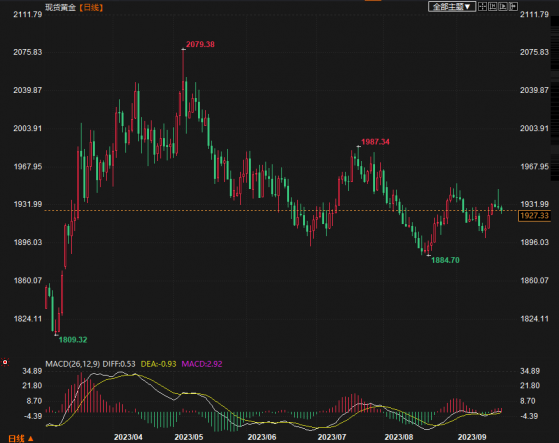Click the 1987.34 high price label
This screenshot has height=443, width=559.
(x=375, y=142)
